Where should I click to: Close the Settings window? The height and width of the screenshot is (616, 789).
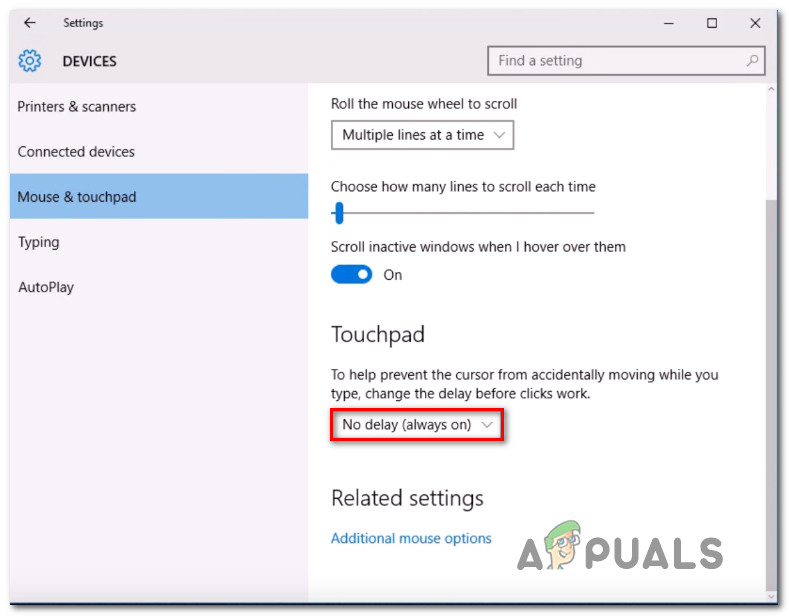pos(754,23)
